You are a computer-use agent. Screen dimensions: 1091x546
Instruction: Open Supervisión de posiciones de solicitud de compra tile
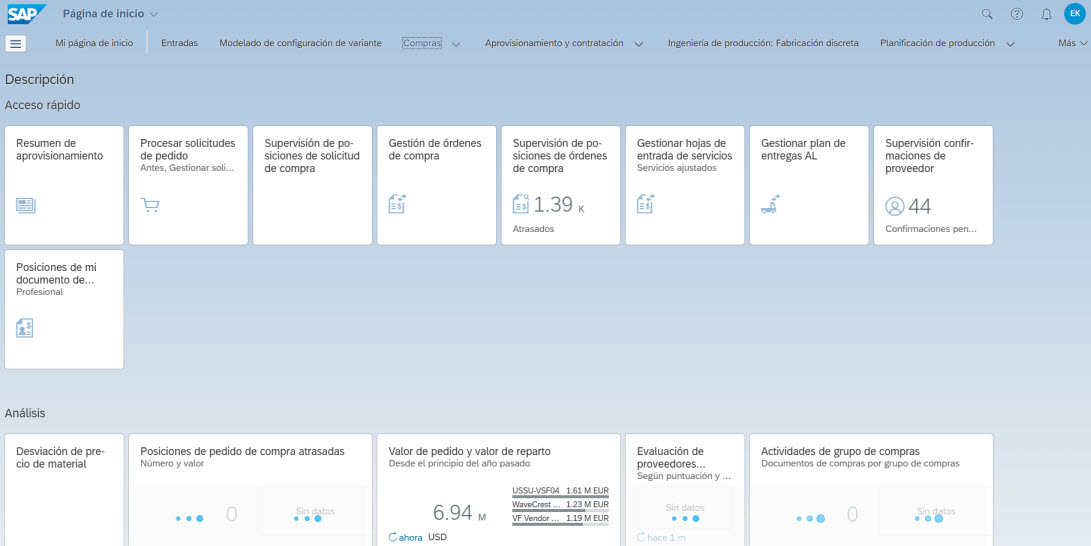312,185
